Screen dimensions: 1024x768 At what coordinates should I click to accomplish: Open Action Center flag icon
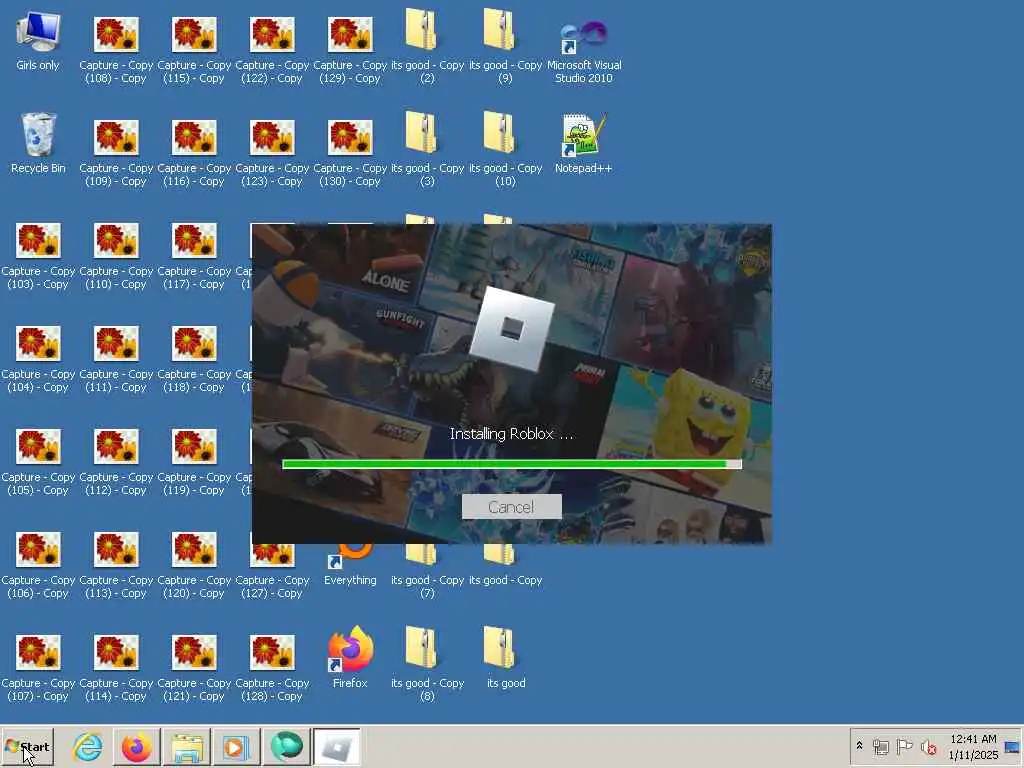coord(904,746)
